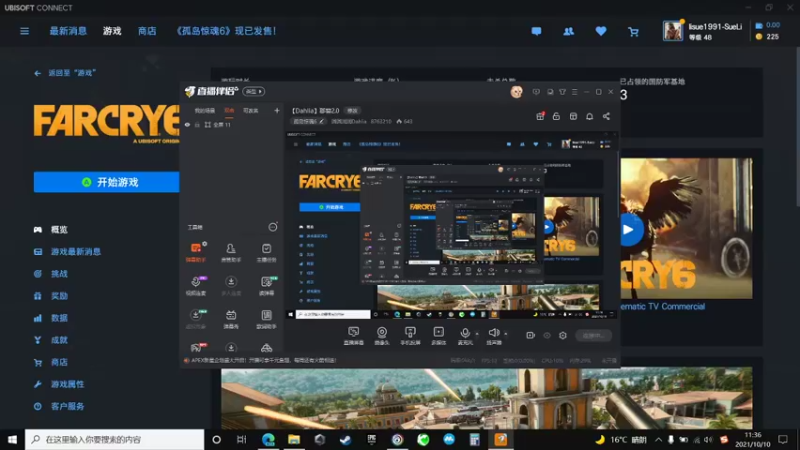Toggle lock on the 全屏 source
The width and height of the screenshot is (800, 450).
(x=197, y=124)
